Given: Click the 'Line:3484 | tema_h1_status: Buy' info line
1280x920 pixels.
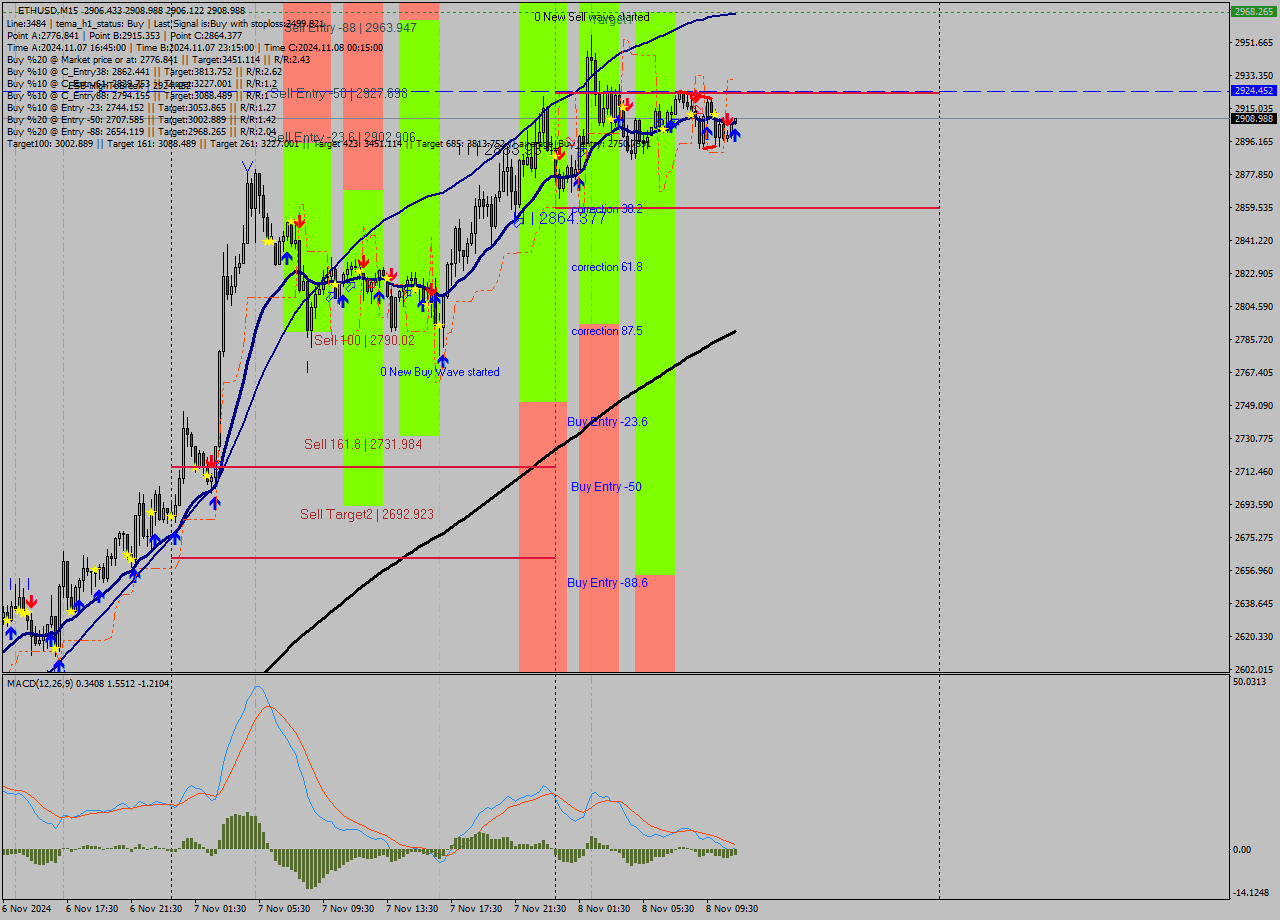Looking at the screenshot, I should (165, 23).
